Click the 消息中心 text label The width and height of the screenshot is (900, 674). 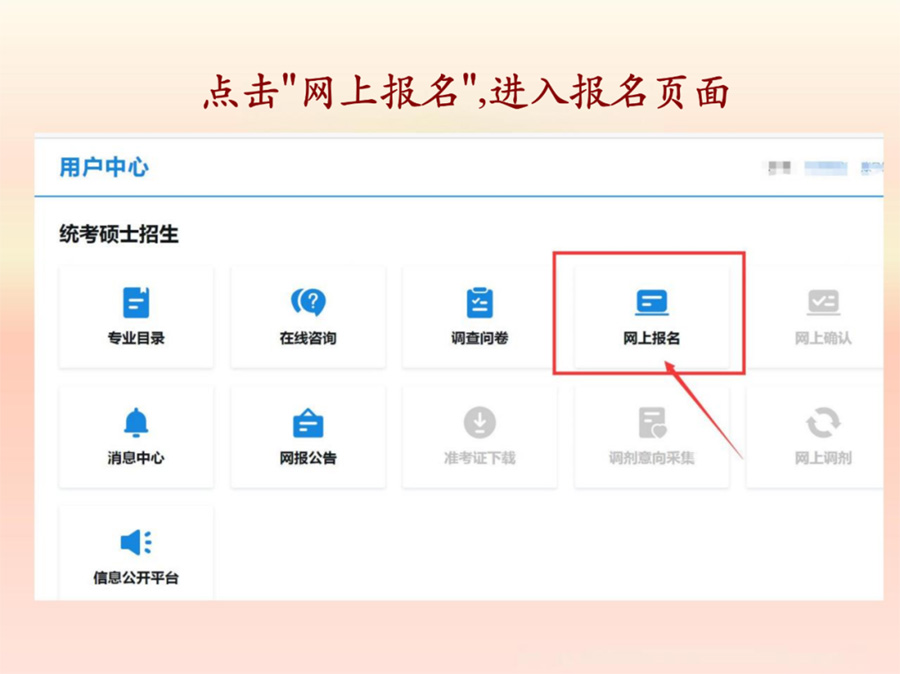tap(136, 458)
